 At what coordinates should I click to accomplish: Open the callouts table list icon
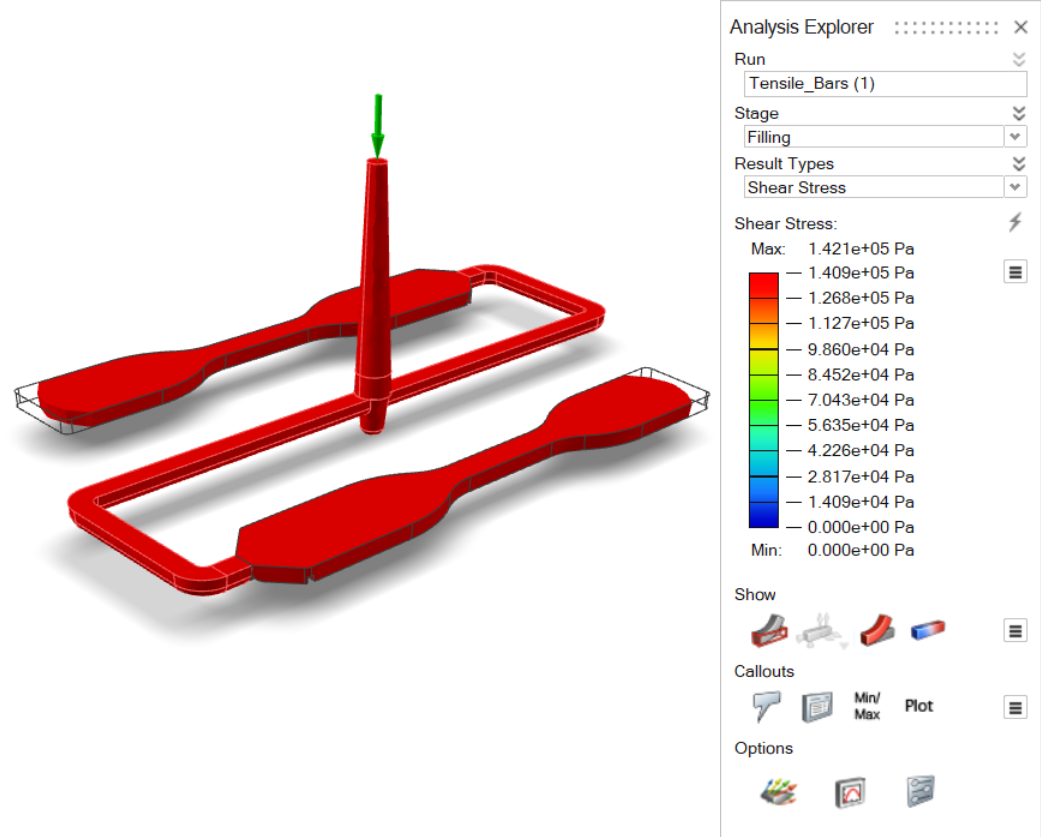click(x=817, y=707)
